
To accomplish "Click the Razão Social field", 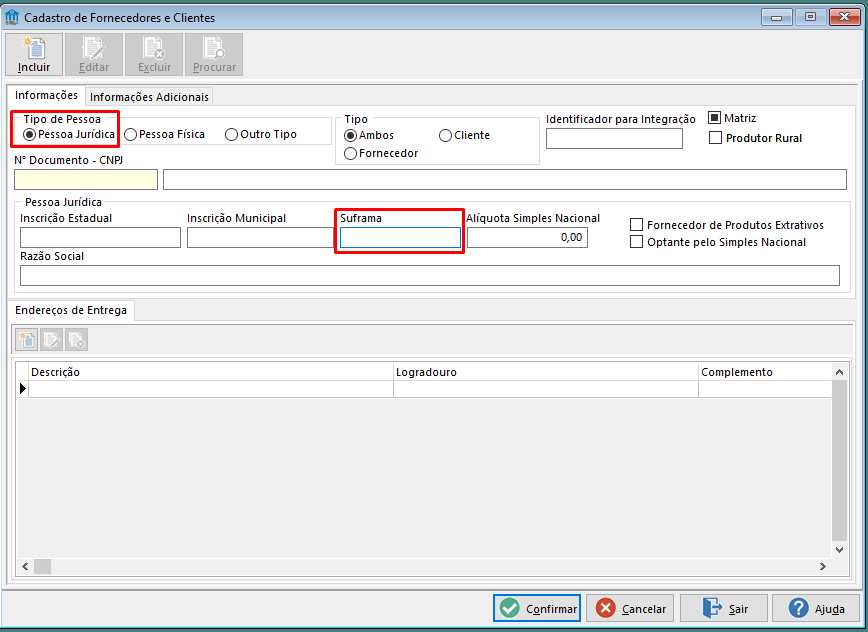I will point(430,276).
